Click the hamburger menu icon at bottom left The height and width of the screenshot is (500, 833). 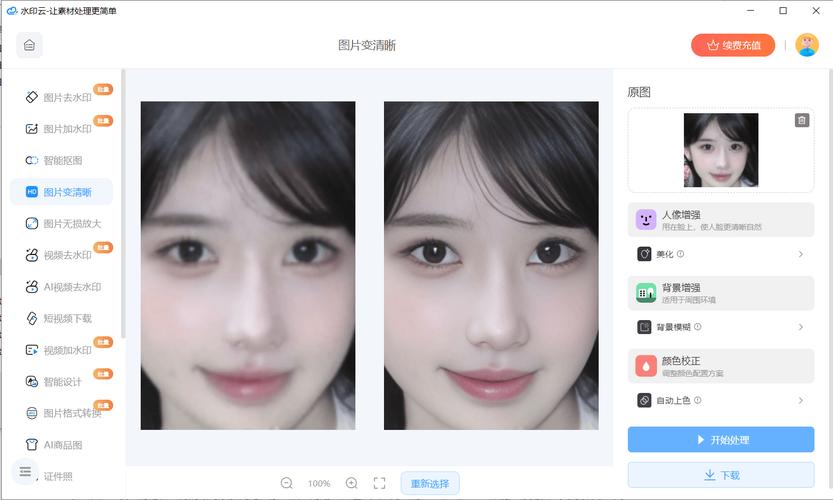click(x=26, y=472)
